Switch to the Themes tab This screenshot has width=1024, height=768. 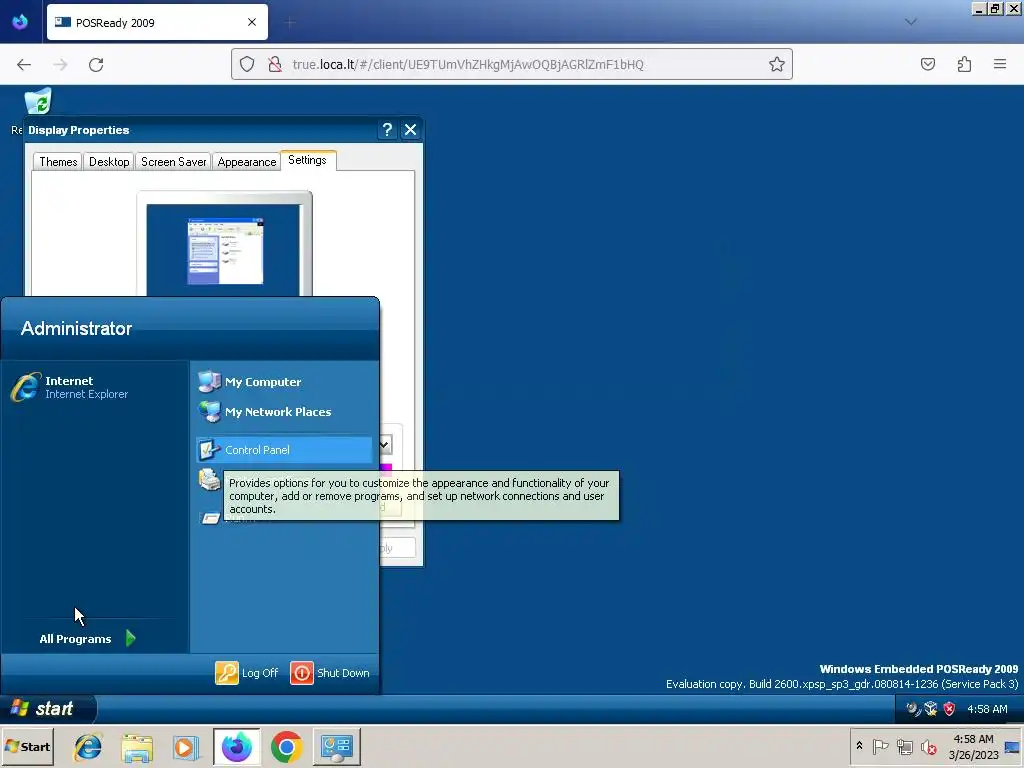(x=58, y=162)
